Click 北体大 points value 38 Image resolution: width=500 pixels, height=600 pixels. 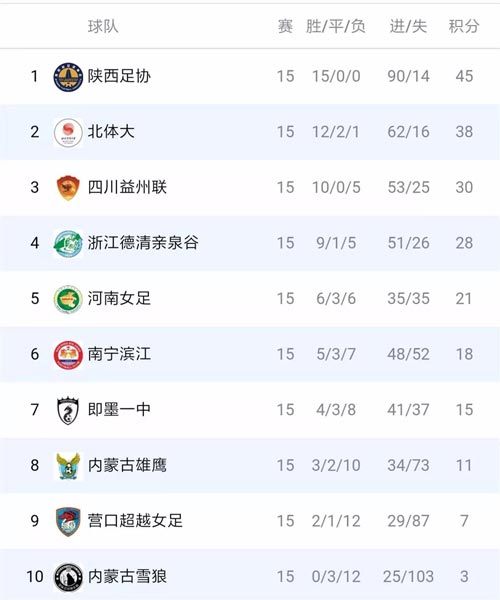pos(464,132)
